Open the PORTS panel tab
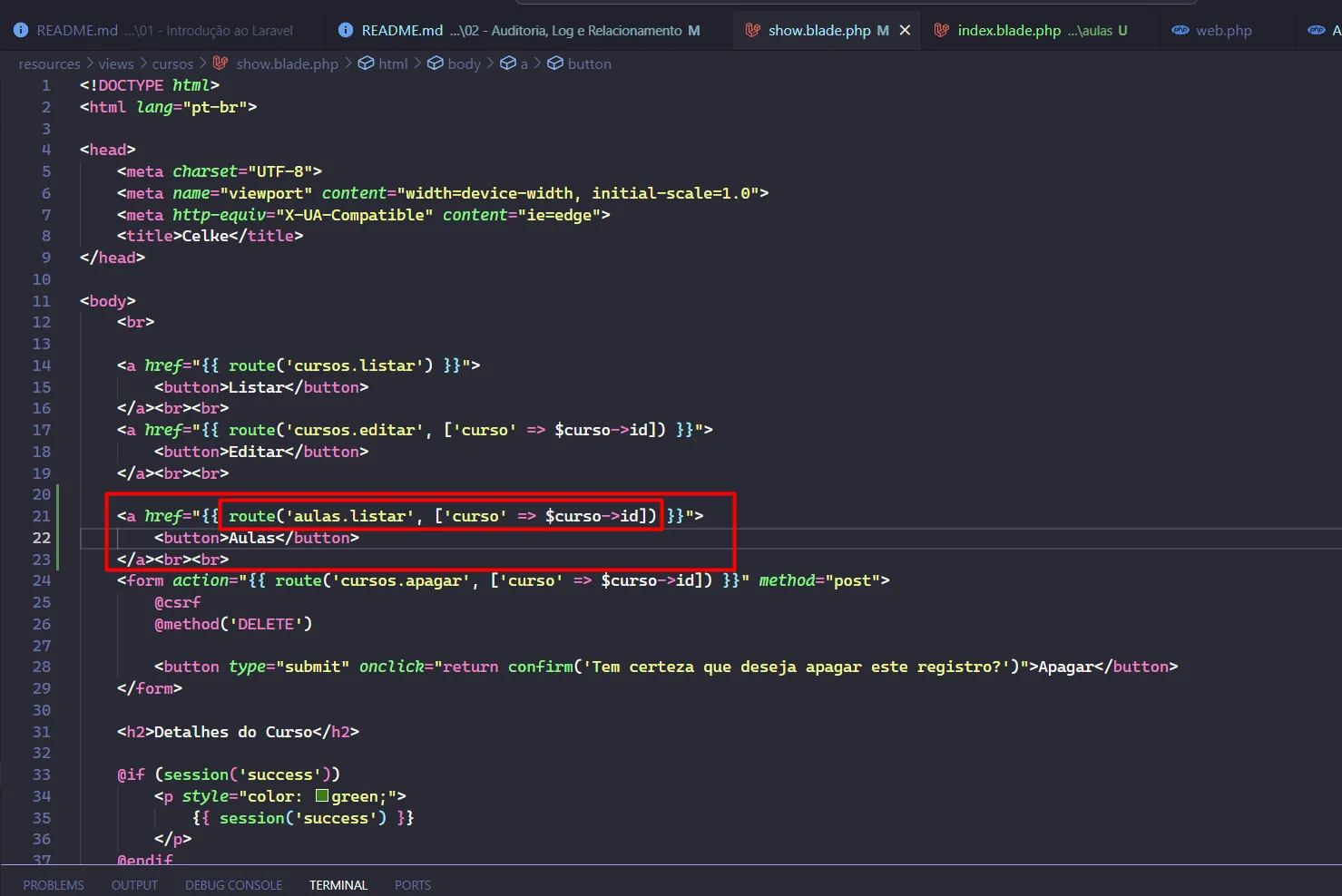 pos(412,885)
